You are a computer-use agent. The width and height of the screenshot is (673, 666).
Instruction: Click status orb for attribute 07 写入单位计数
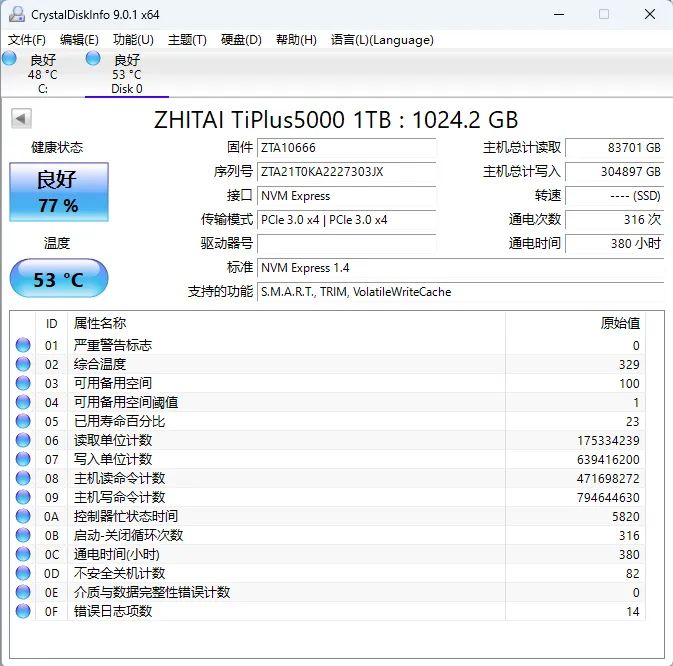23,459
